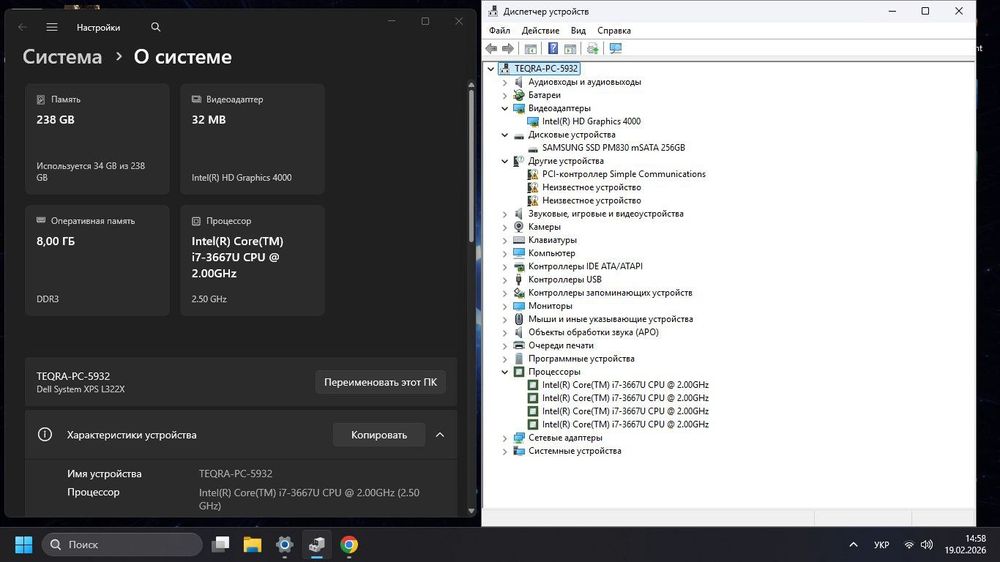Select the Intel(R) HD Graphics 4000 device
The width and height of the screenshot is (1000, 562).
(591, 121)
